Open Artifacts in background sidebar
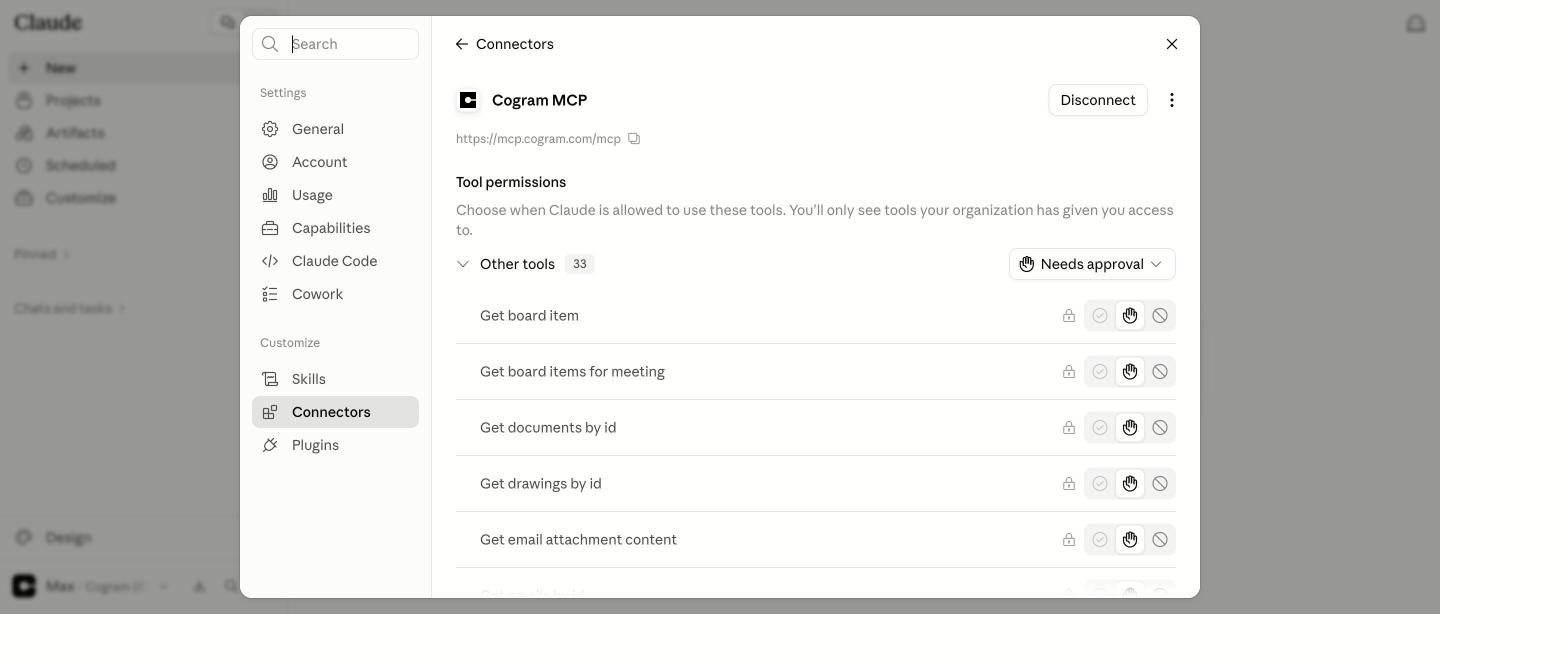This screenshot has width=1568, height=668. [x=74, y=133]
